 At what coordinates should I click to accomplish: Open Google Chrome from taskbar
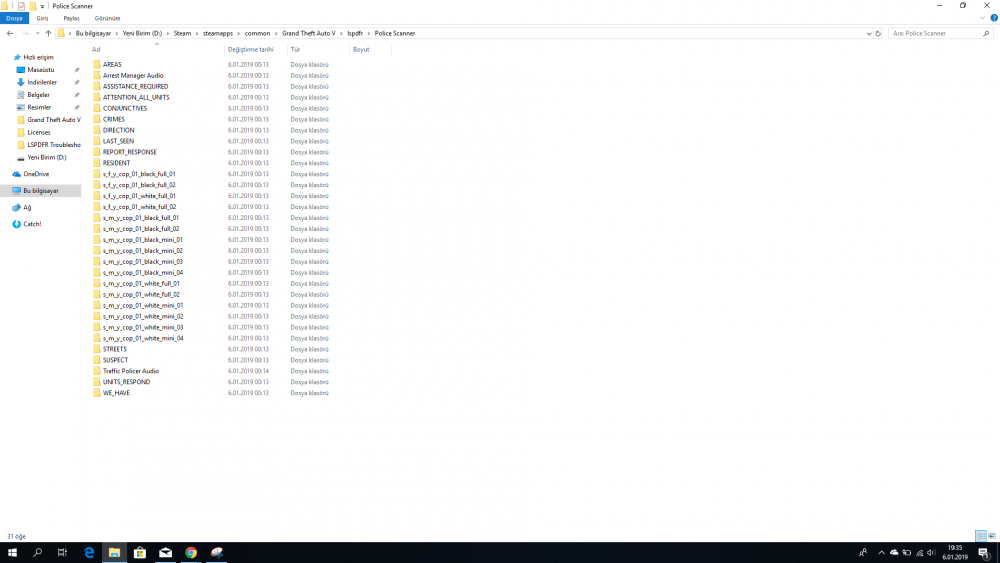point(191,553)
